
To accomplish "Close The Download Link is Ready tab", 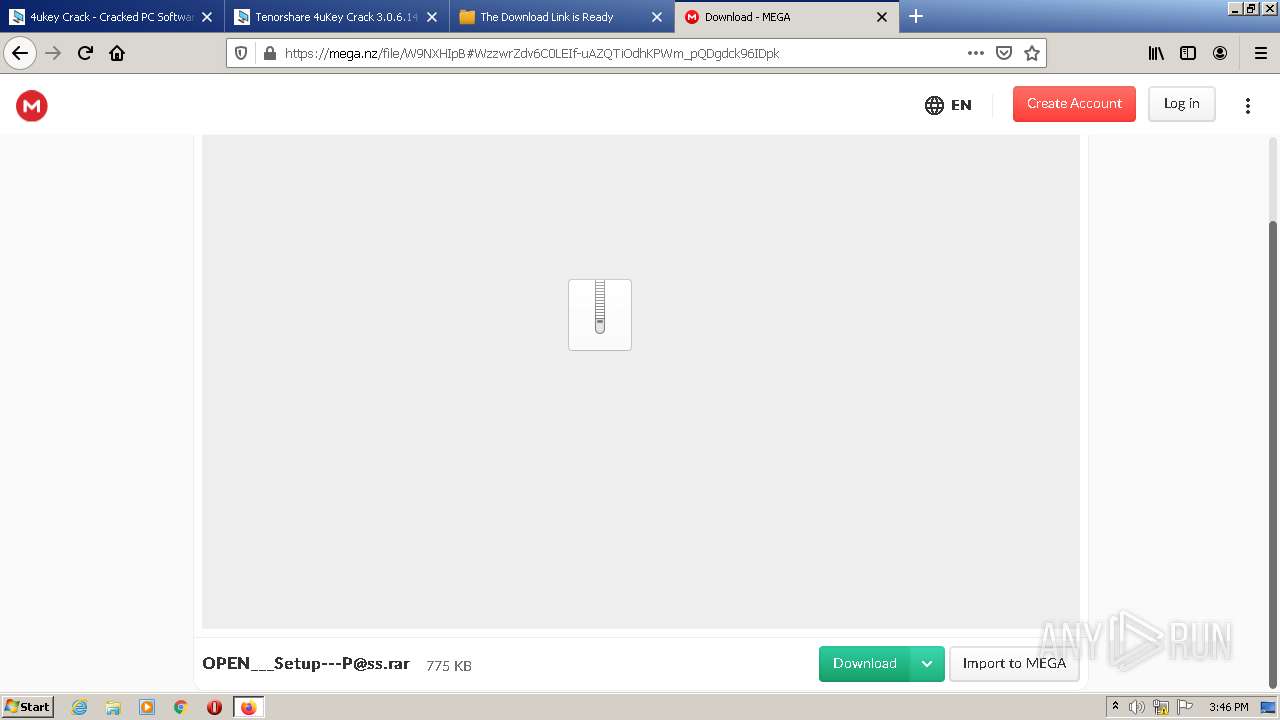I will click(657, 17).
